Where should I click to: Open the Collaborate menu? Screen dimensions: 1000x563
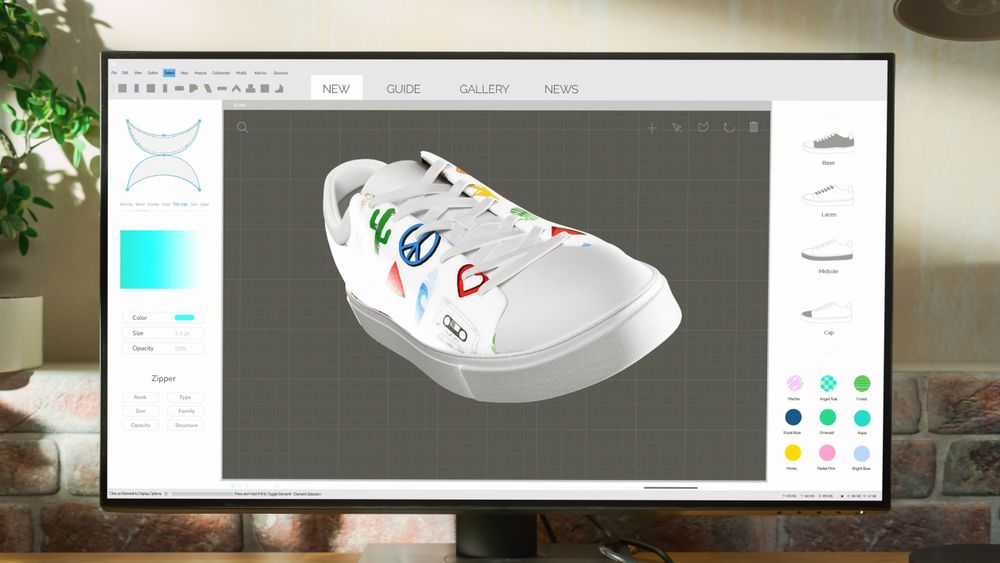(221, 73)
